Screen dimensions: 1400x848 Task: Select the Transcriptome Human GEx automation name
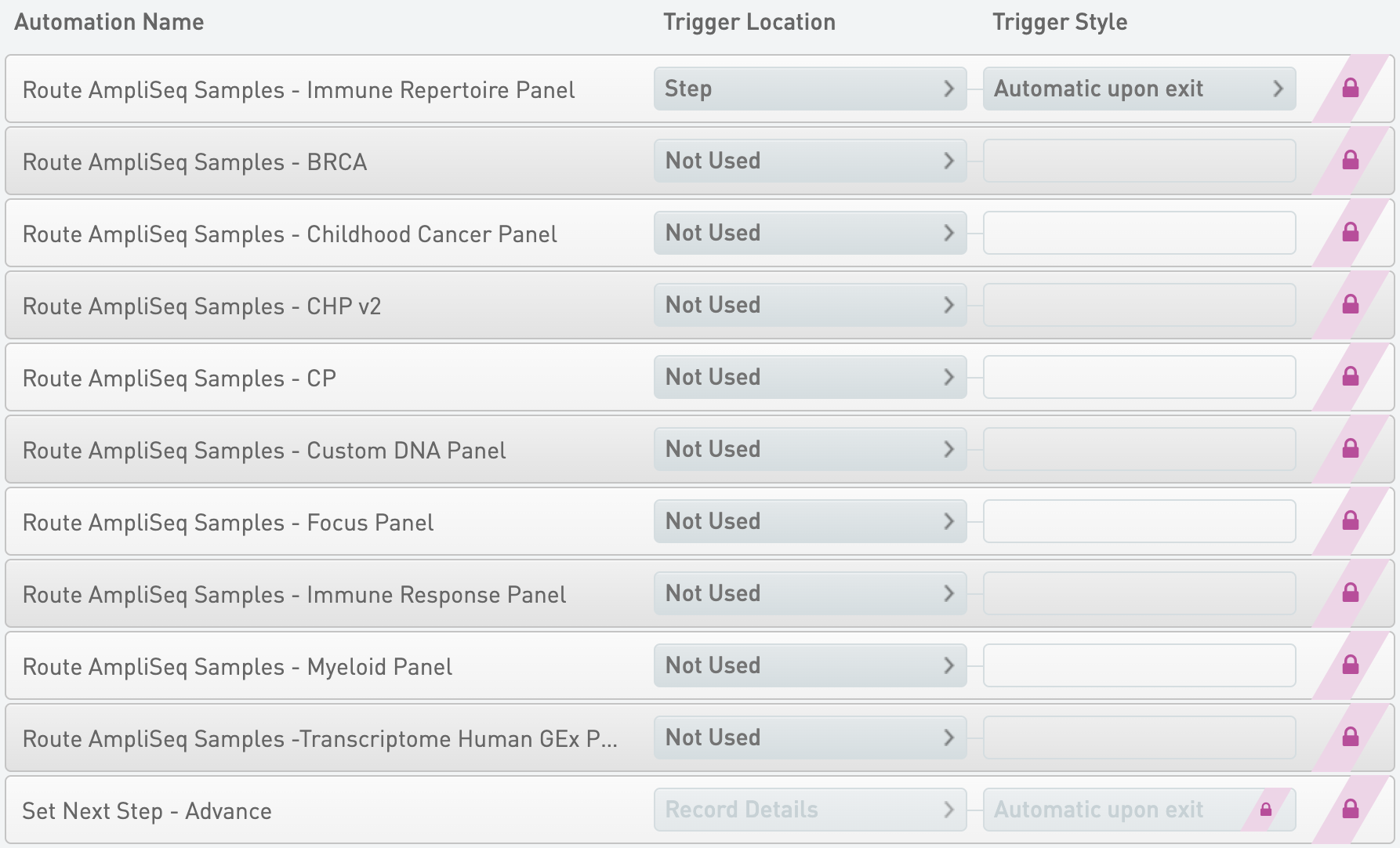tap(320, 739)
